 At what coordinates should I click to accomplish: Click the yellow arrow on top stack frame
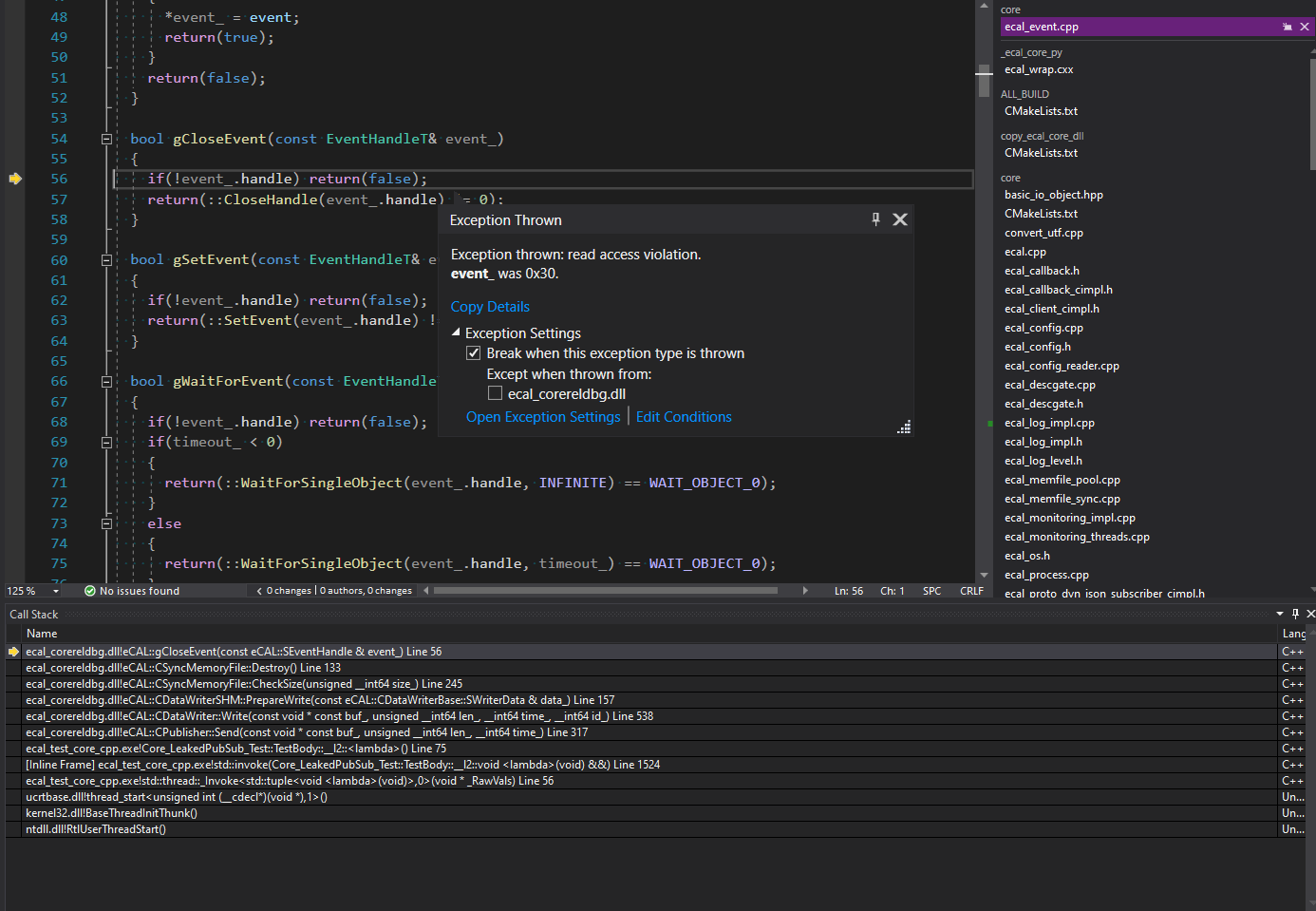click(12, 651)
